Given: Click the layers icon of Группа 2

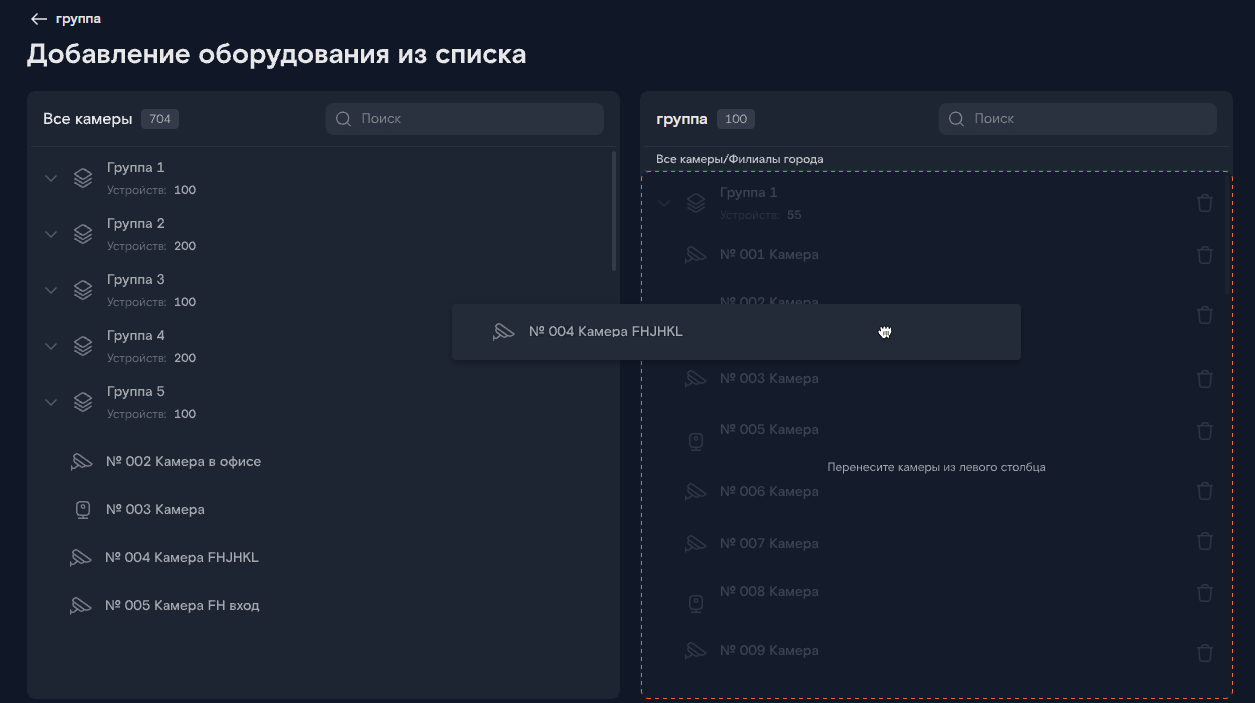Looking at the screenshot, I should [83, 234].
